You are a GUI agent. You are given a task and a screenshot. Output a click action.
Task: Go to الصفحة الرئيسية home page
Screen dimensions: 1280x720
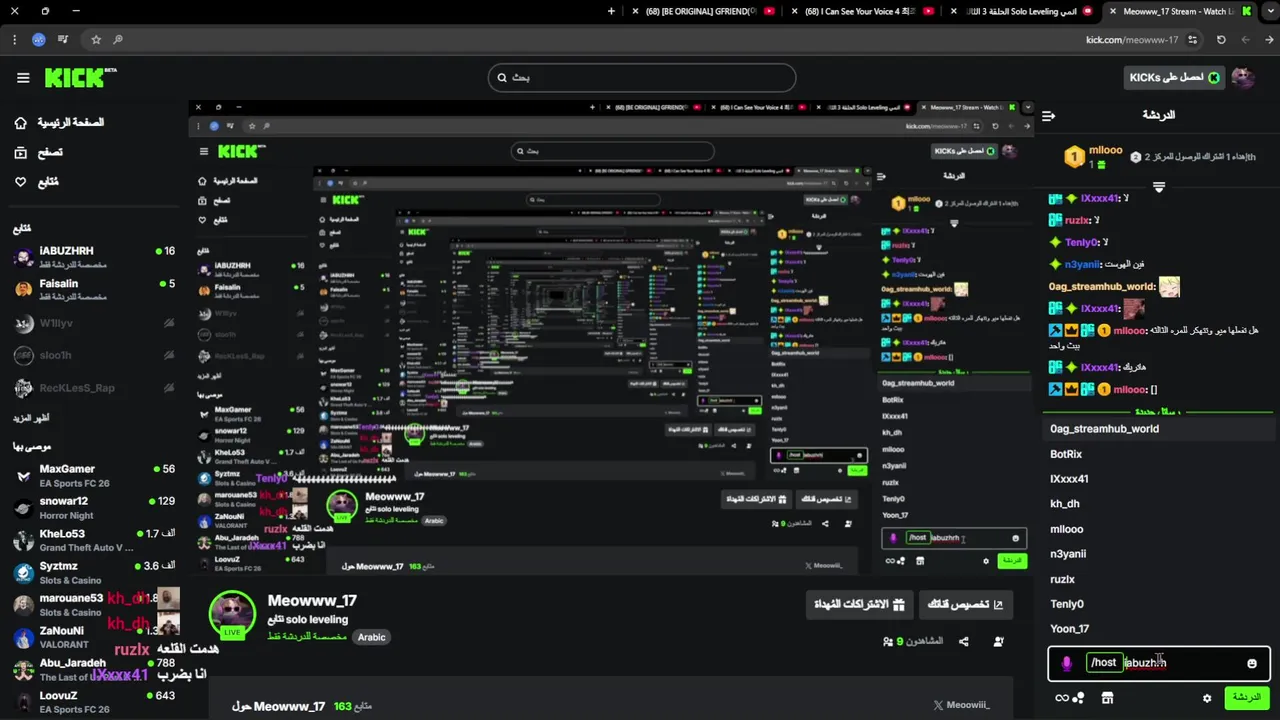[x=71, y=122]
